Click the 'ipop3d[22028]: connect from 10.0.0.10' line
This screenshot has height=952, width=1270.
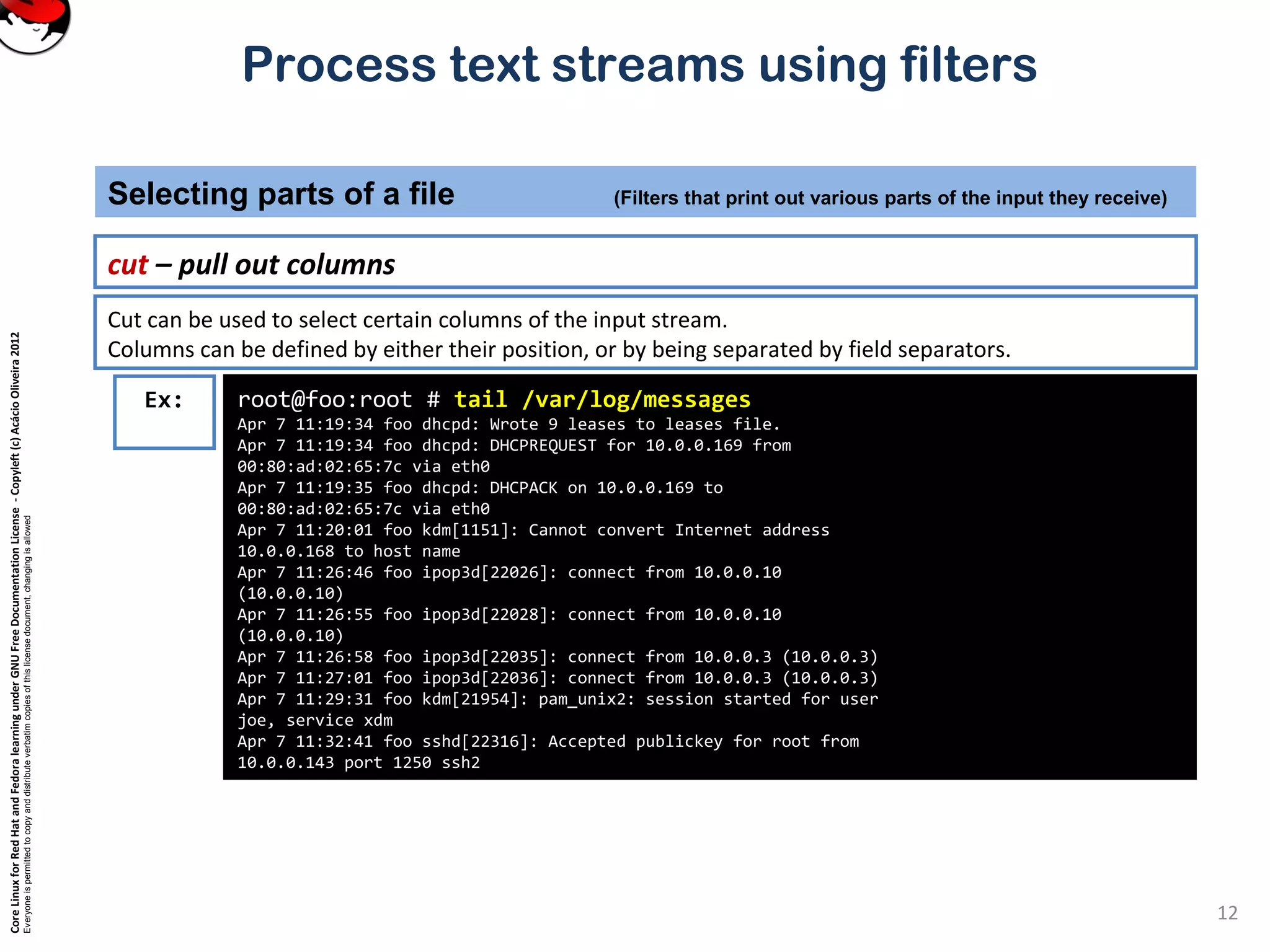[x=509, y=614]
